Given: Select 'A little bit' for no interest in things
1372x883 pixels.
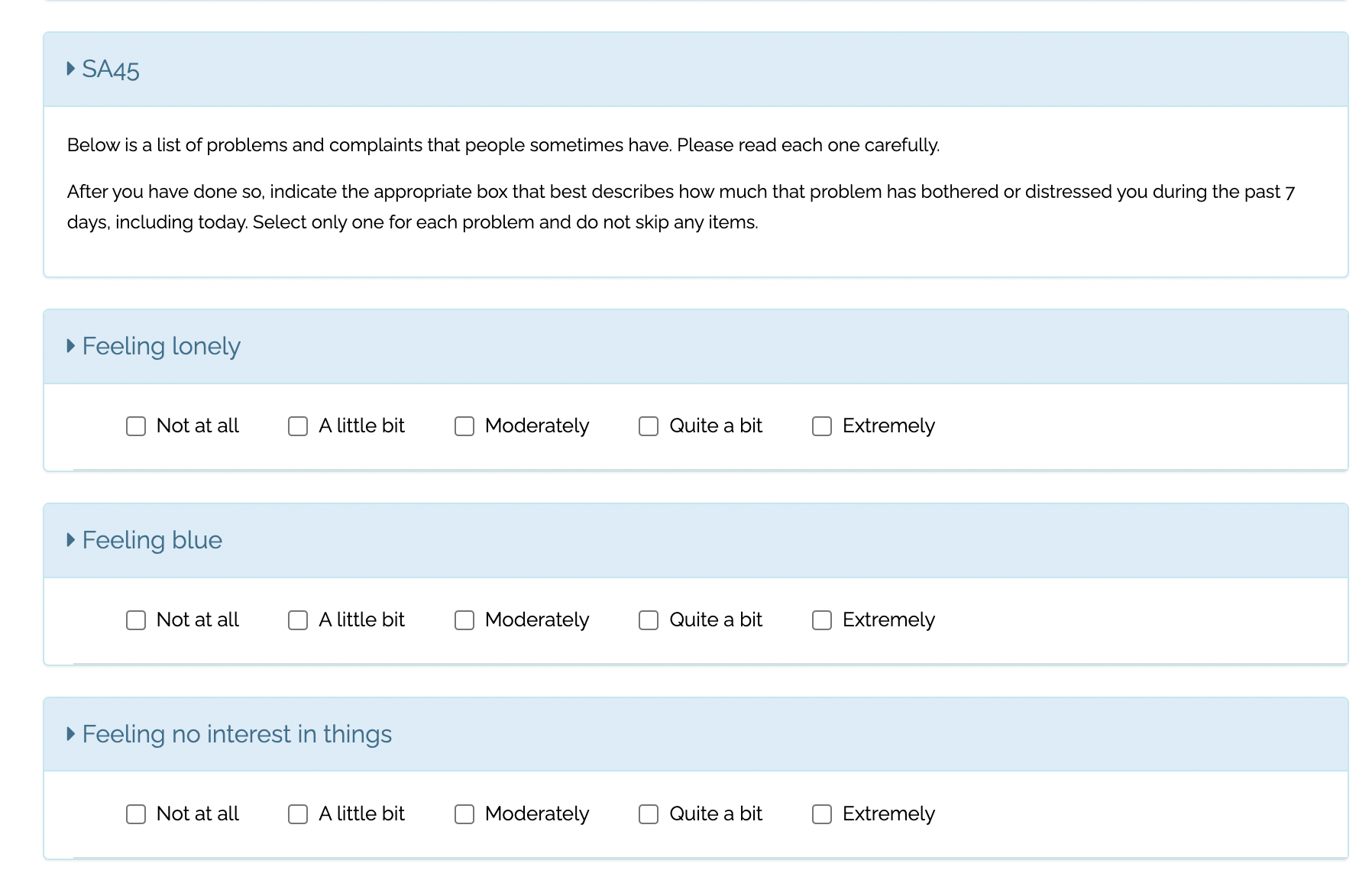Looking at the screenshot, I should tap(298, 814).
